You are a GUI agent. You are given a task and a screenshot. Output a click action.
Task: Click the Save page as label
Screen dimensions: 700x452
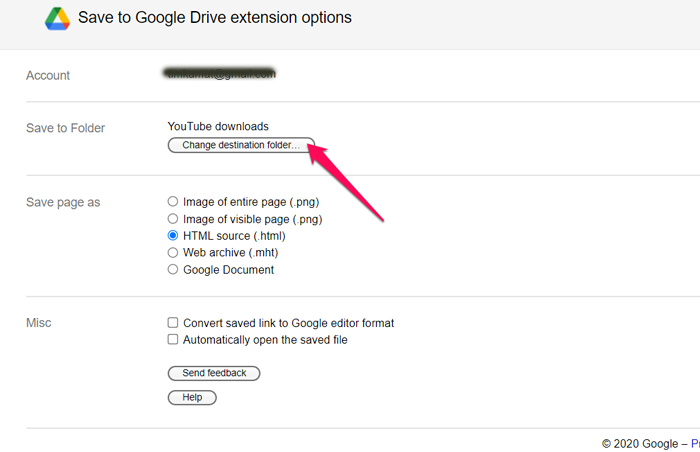63,202
